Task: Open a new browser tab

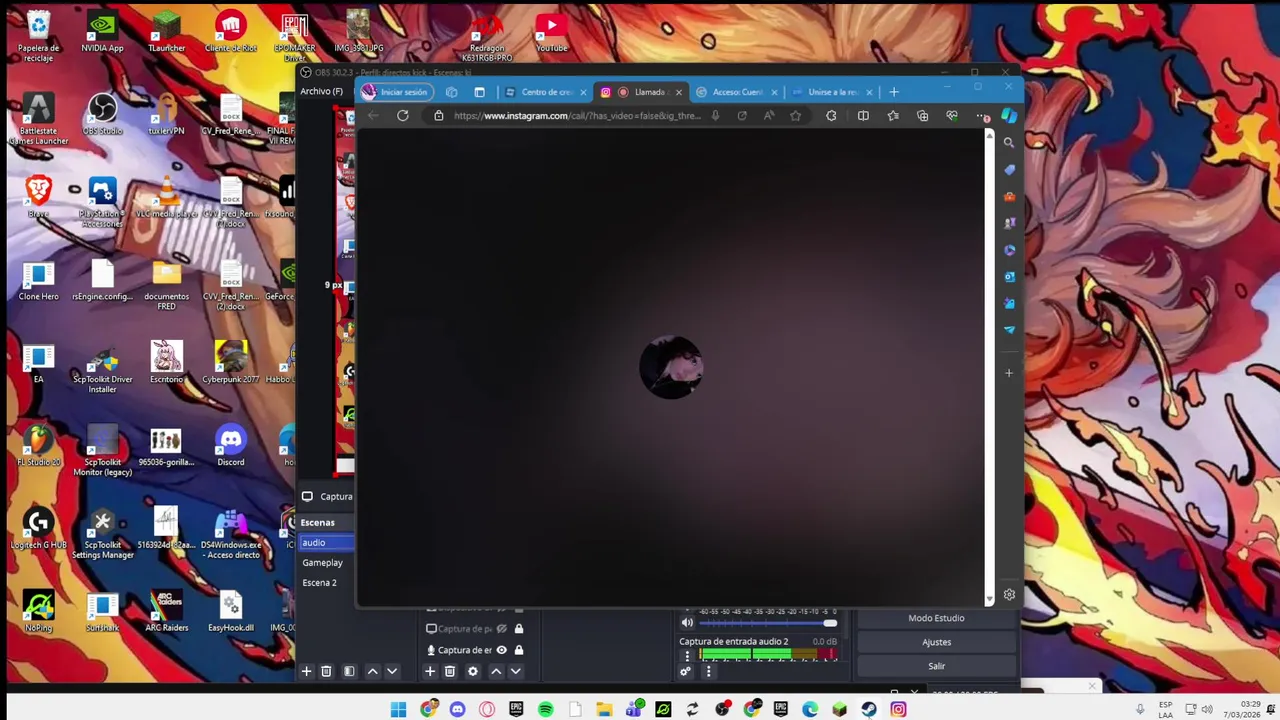Action: [894, 92]
